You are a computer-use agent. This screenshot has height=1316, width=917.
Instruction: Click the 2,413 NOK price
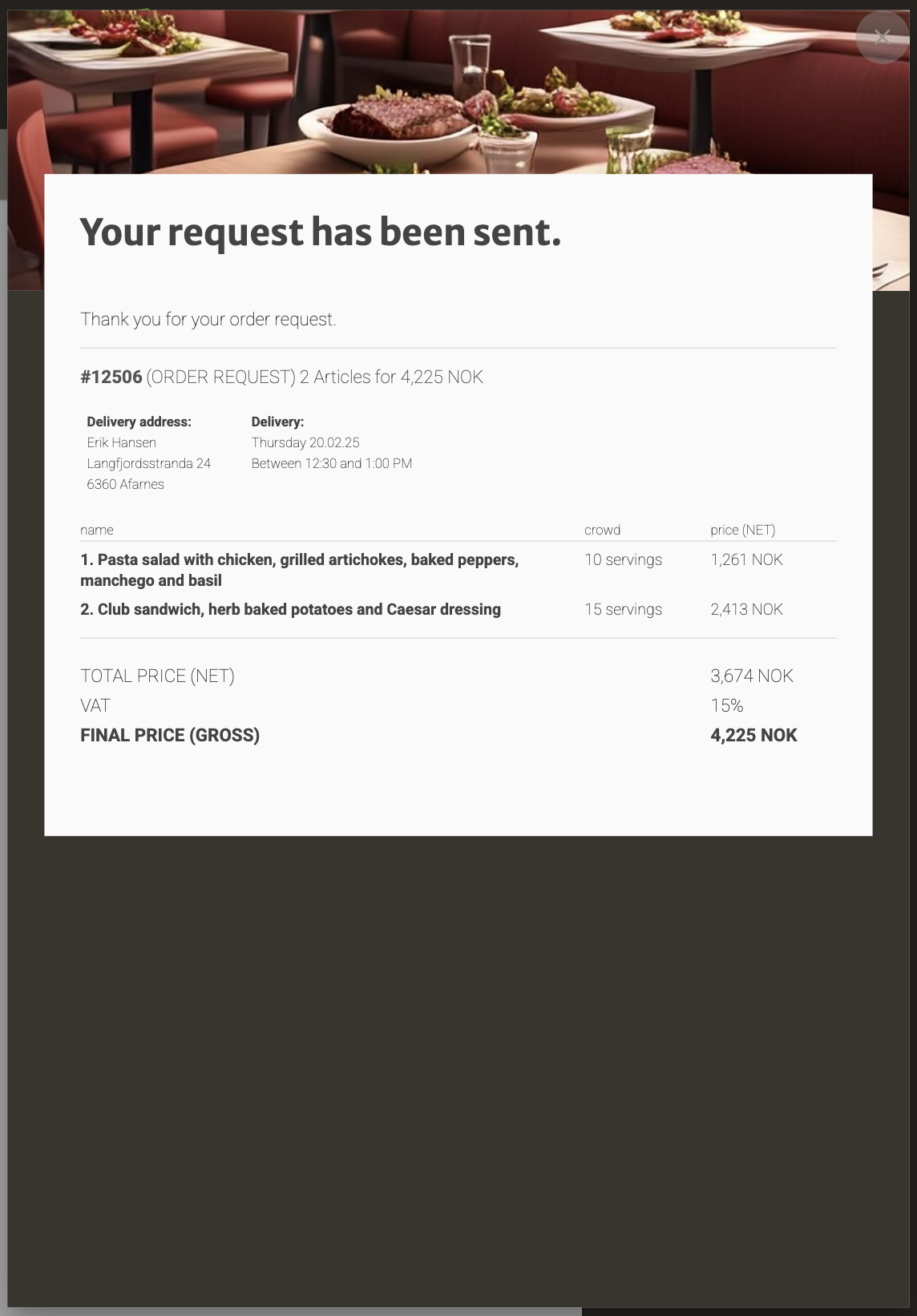[x=747, y=609]
